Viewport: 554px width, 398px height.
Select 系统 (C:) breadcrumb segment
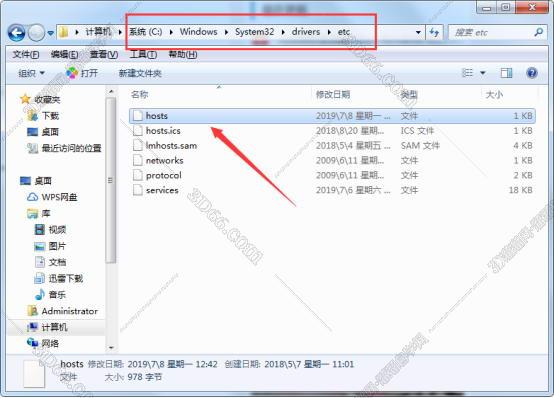pos(145,32)
